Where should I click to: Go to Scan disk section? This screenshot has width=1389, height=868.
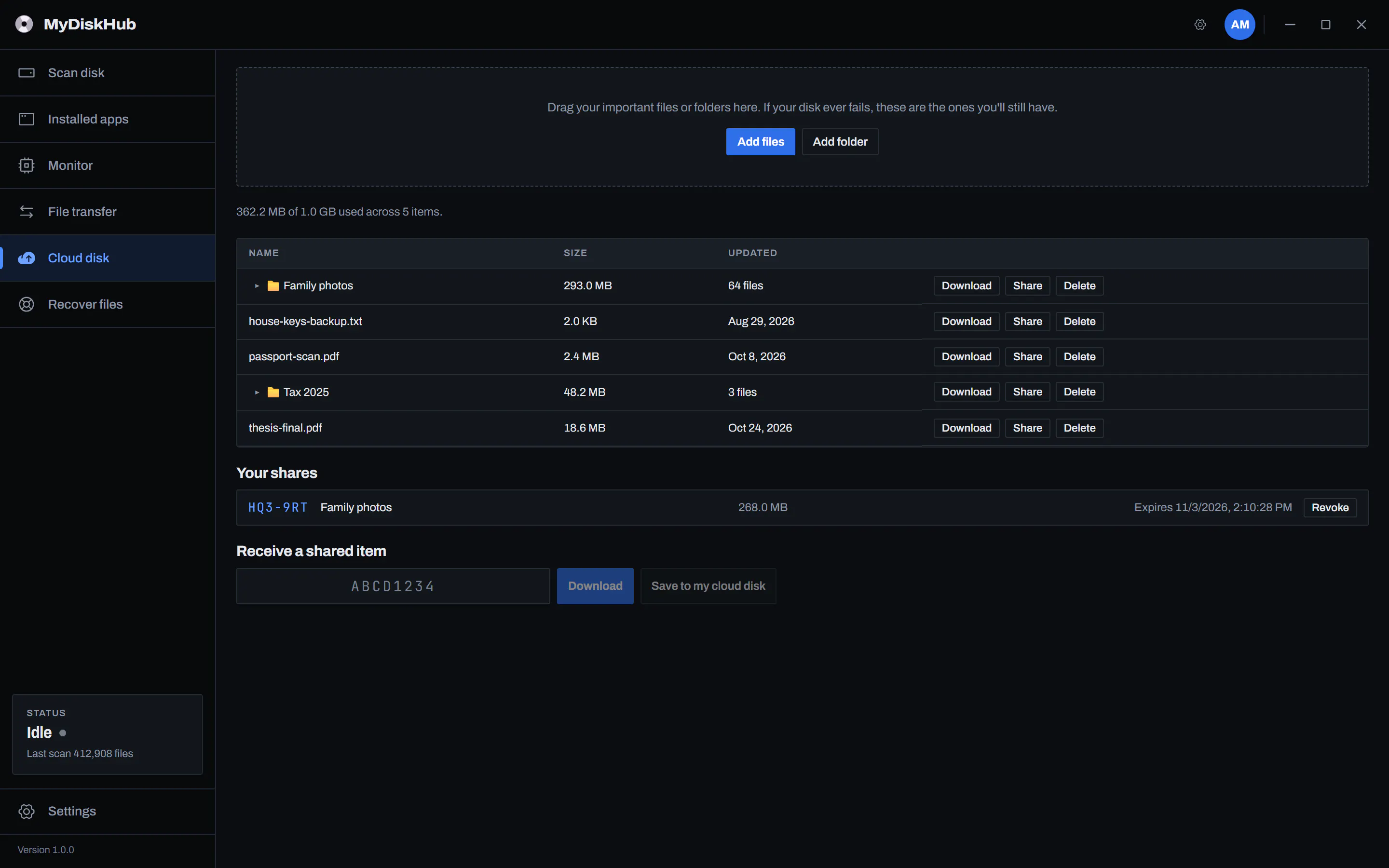[x=108, y=73]
